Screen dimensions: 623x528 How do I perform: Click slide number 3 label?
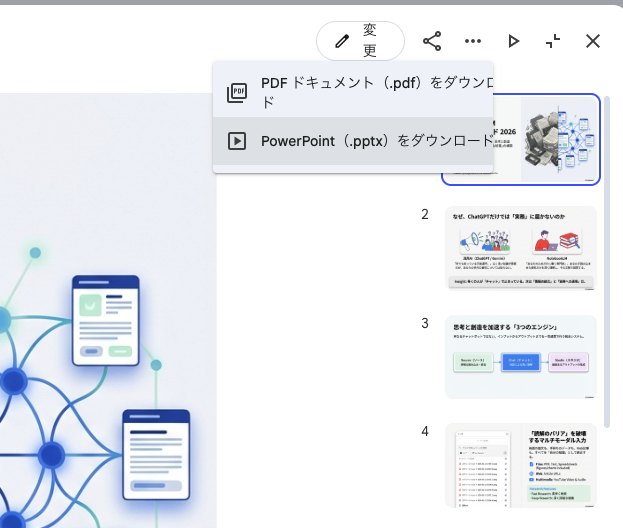tap(425, 323)
